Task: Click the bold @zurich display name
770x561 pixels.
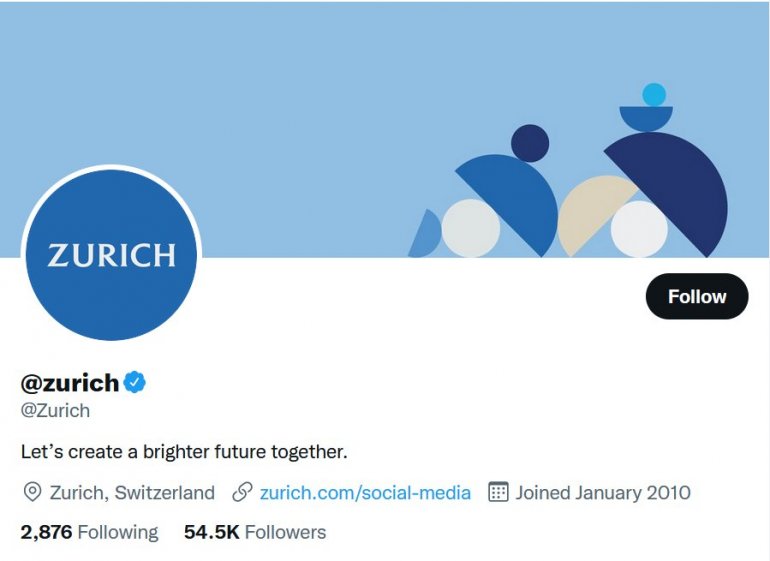Action: 70,381
